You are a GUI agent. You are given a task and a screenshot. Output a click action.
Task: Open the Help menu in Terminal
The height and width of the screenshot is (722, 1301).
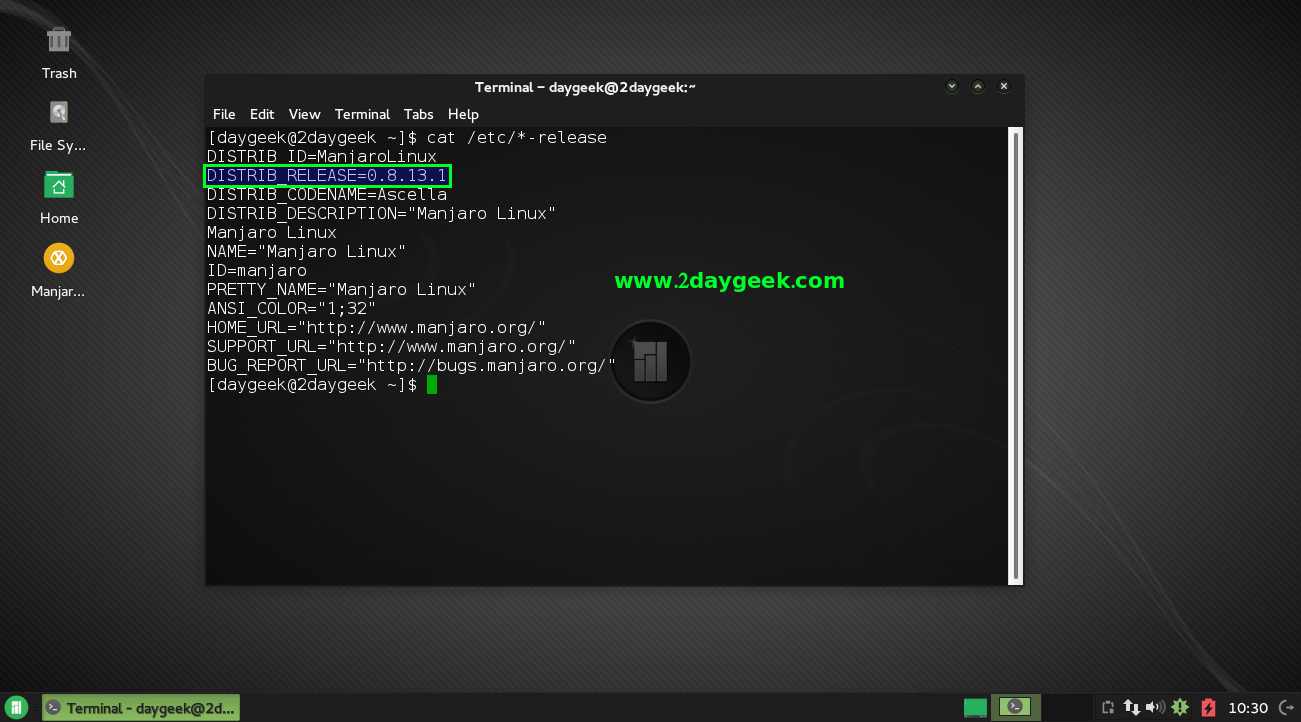(463, 114)
